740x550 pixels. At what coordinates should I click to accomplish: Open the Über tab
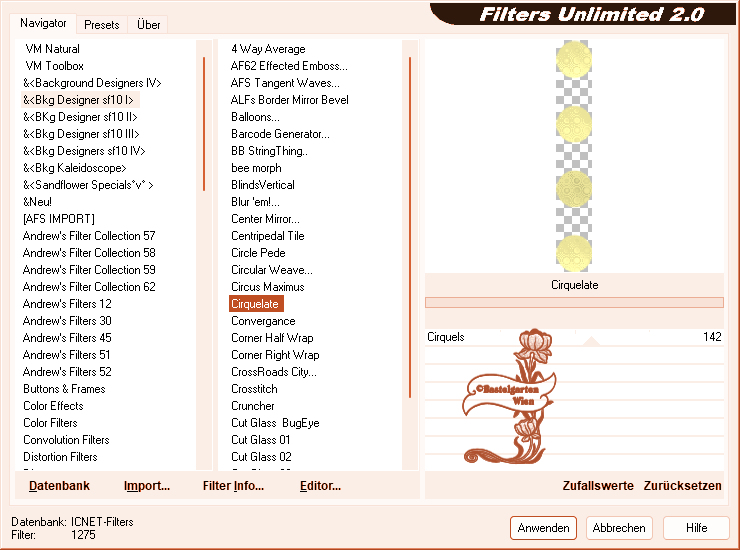(x=148, y=25)
